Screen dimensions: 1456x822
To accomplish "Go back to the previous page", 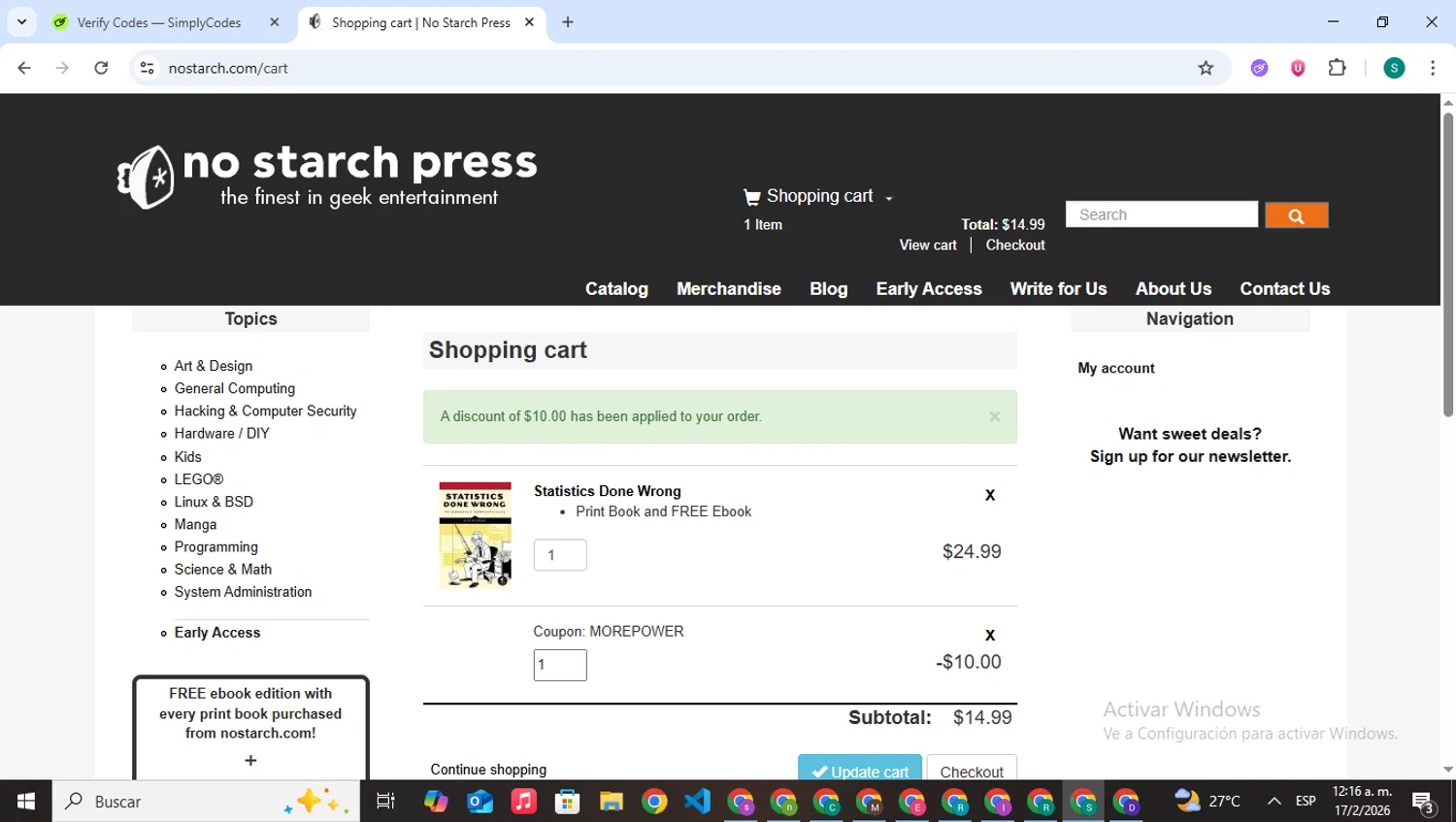I will pyautogui.click(x=24, y=68).
